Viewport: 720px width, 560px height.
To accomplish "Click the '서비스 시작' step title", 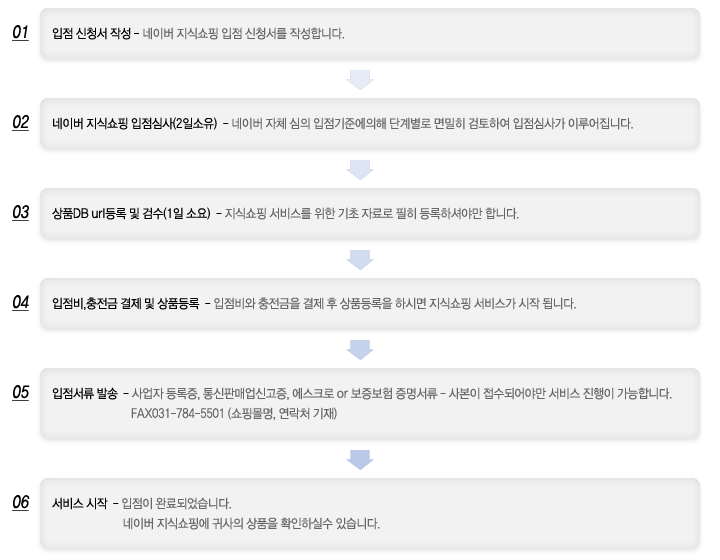I will tap(79, 503).
